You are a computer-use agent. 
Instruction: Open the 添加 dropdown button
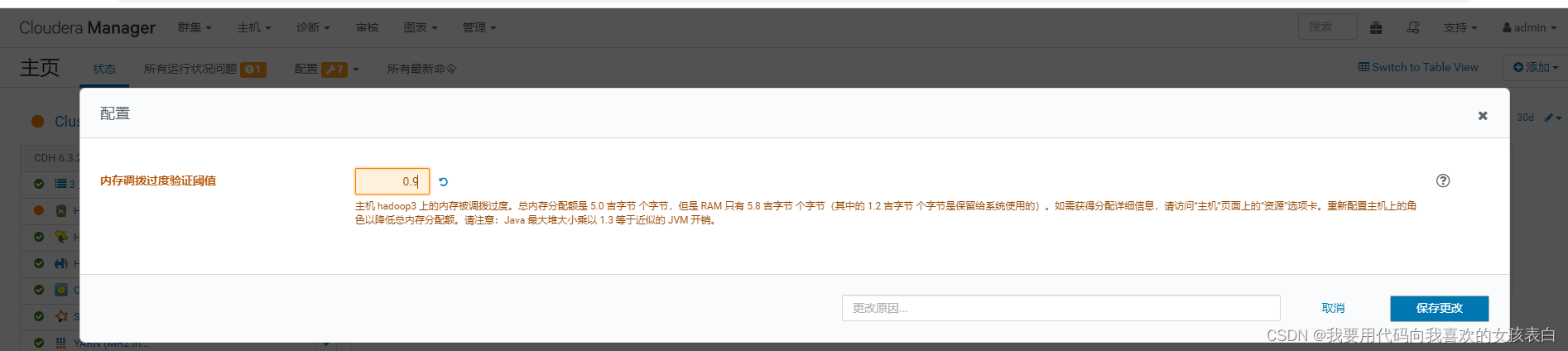coord(1537,67)
